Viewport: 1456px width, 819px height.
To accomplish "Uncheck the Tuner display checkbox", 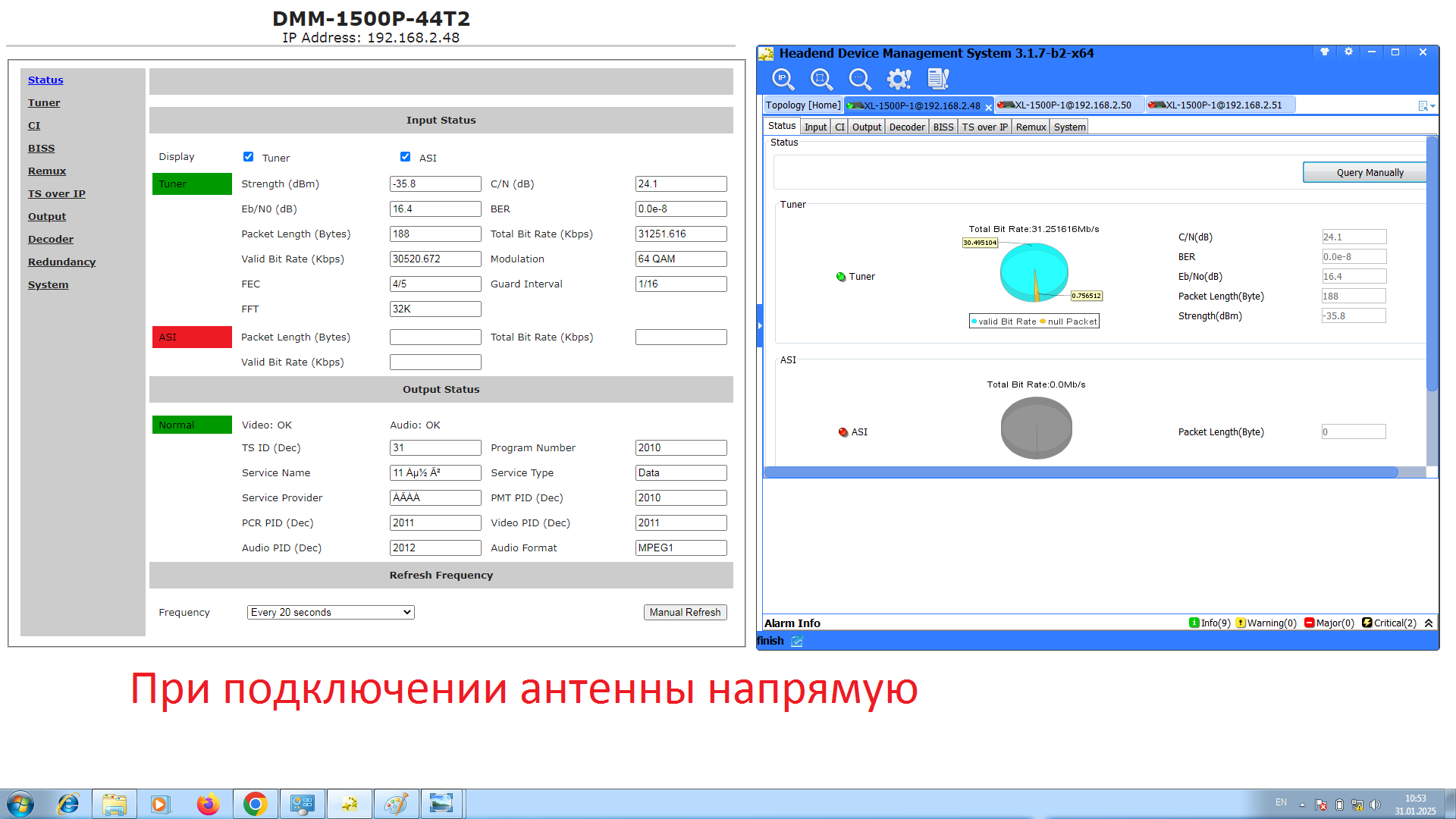I will coord(248,157).
